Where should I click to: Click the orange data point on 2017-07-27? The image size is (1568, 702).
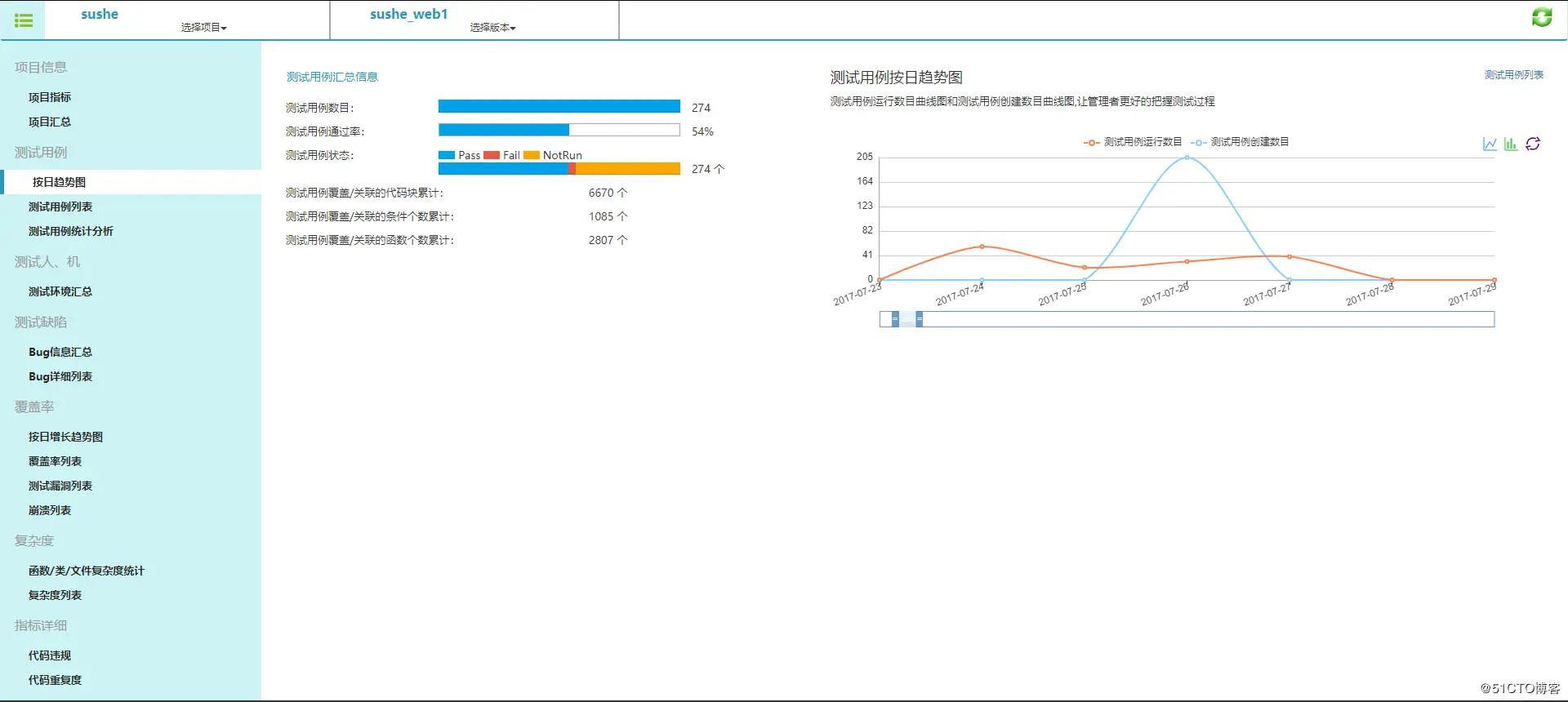coord(1290,256)
